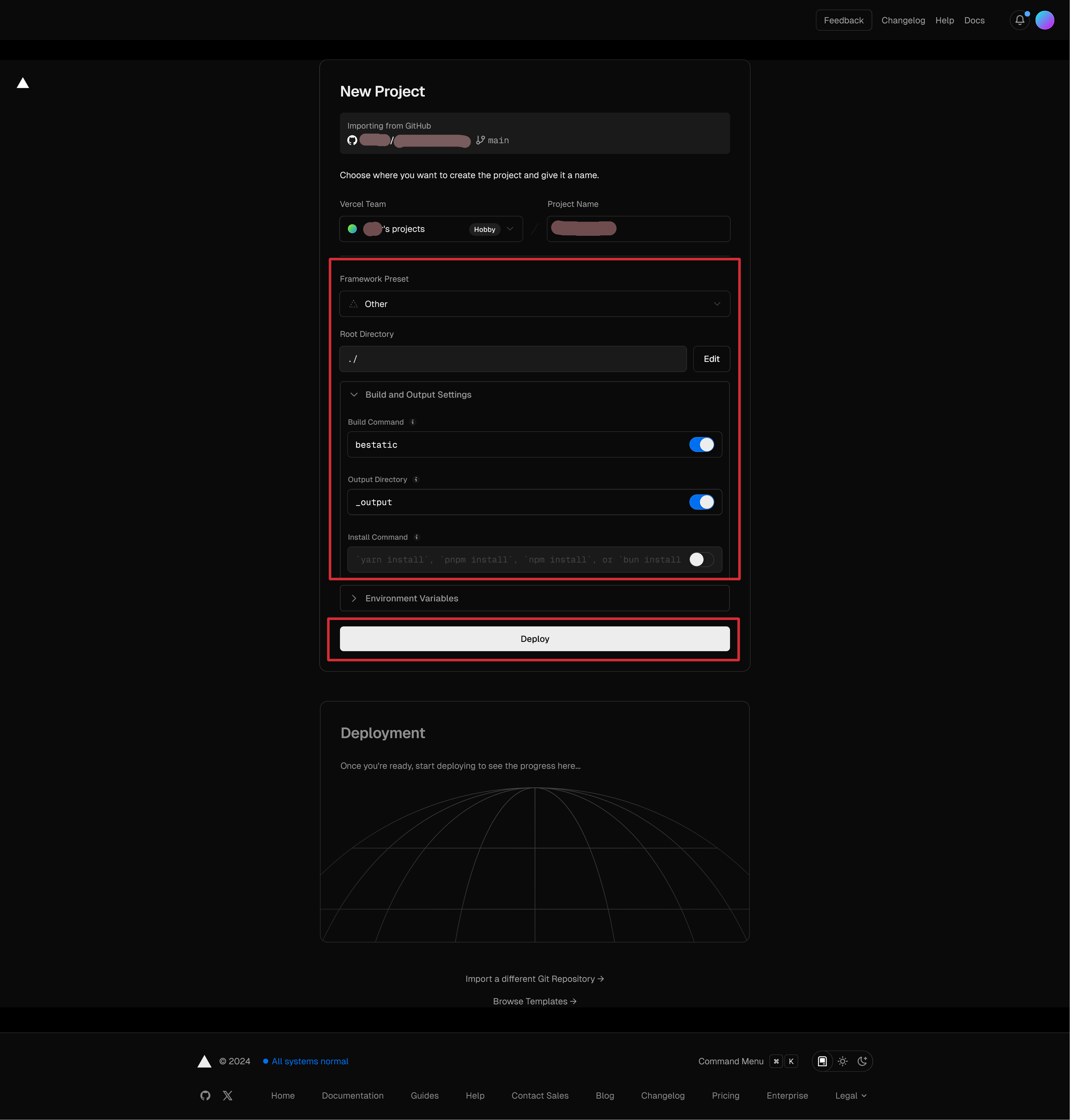Viewport: 1070px width, 1120px height.
Task: Open the Framework Preset dropdown
Action: 535,304
